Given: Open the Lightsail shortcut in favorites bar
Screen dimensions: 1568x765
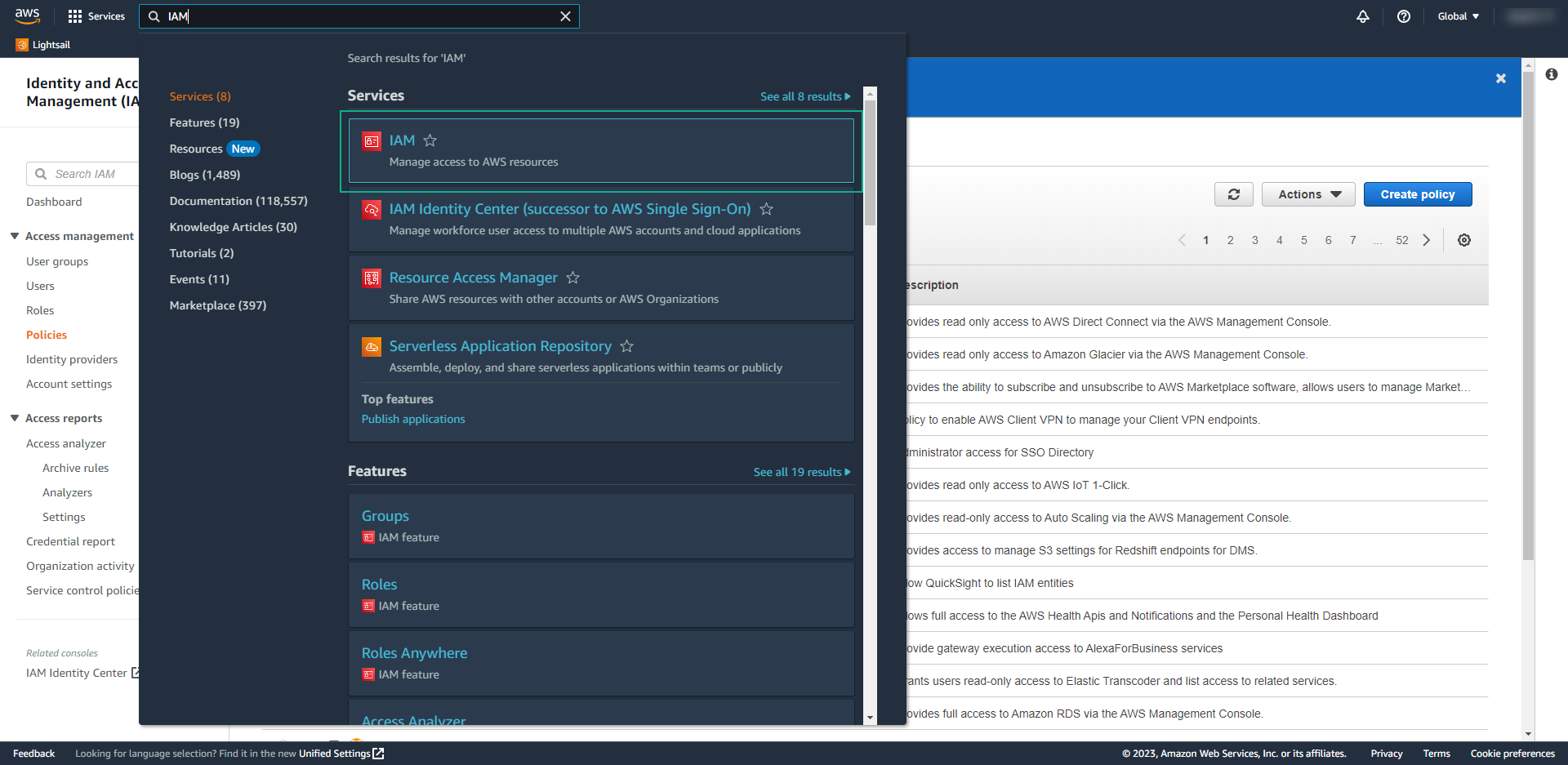Looking at the screenshot, I should (43, 45).
